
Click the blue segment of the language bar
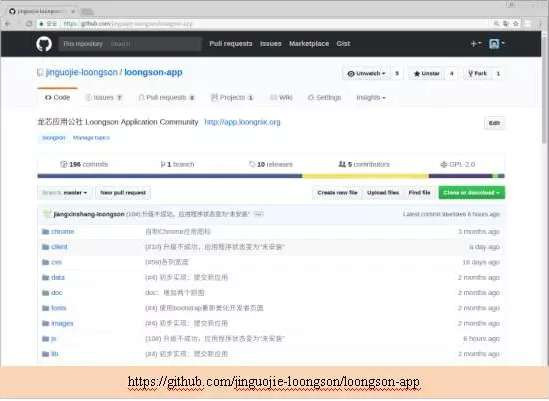[170, 176]
